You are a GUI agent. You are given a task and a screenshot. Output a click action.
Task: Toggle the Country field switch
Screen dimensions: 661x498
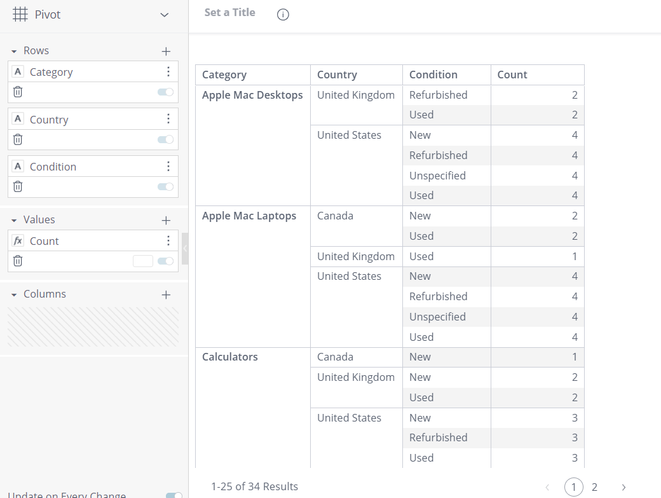pos(165,139)
